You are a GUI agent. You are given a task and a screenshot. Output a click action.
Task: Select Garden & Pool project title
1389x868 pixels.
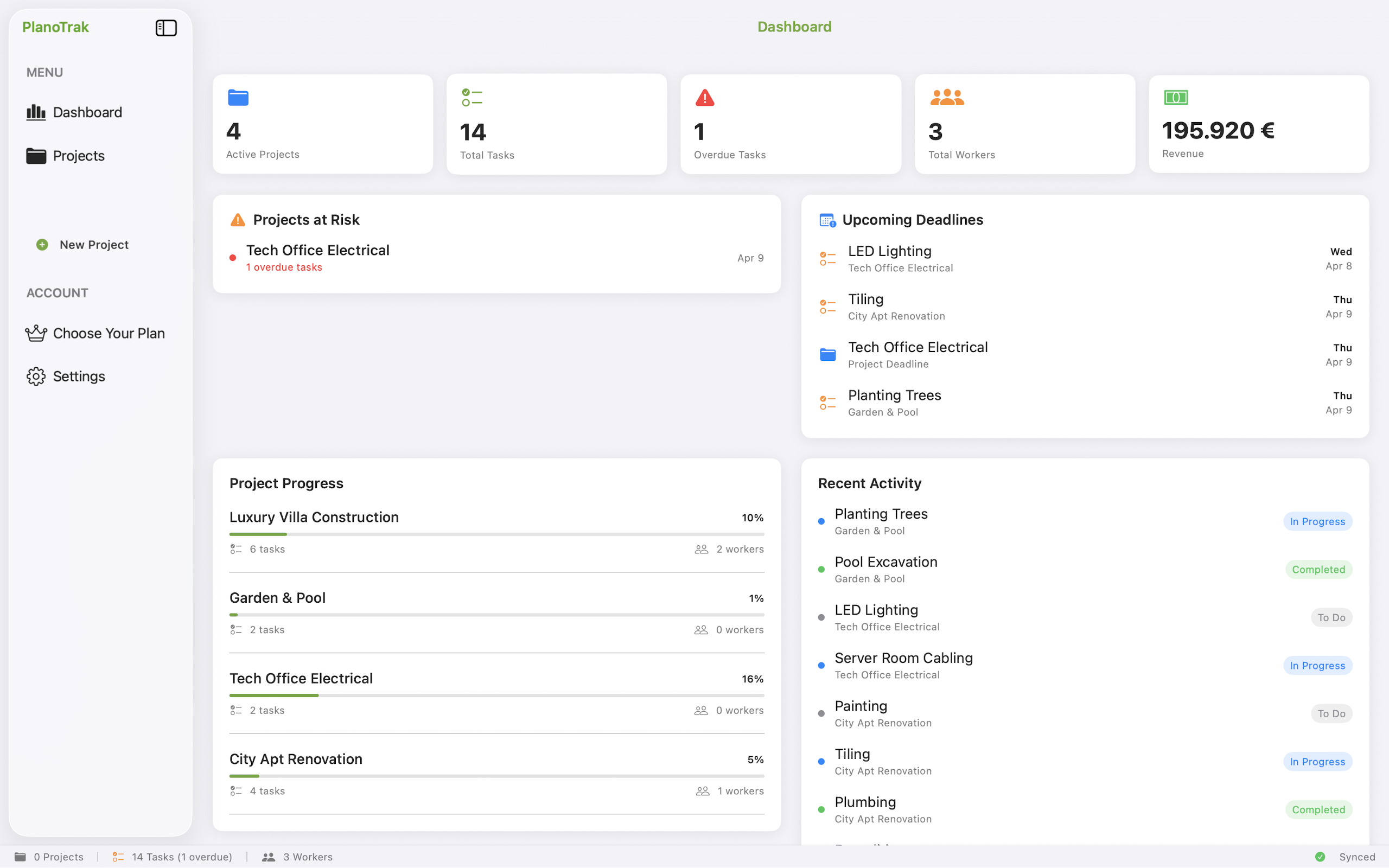(277, 598)
